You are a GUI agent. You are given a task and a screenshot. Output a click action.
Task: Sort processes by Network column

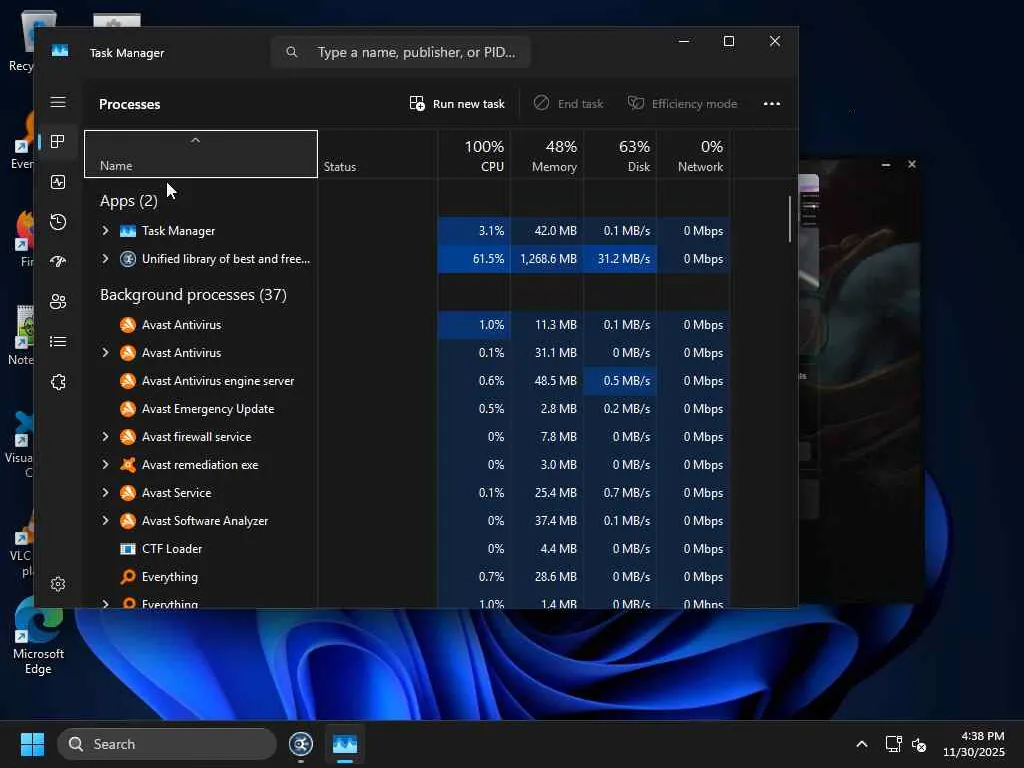(x=694, y=154)
